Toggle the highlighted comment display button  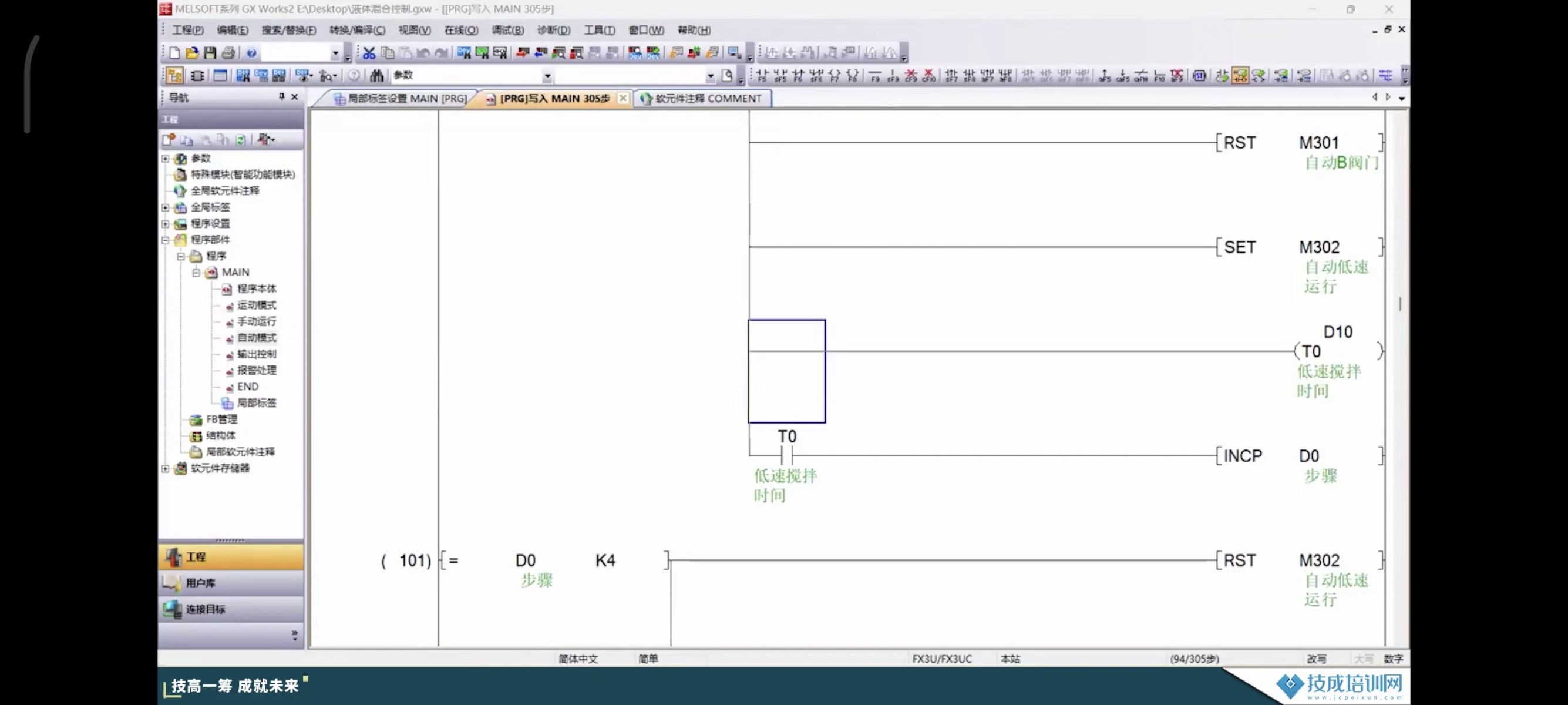pos(1240,75)
